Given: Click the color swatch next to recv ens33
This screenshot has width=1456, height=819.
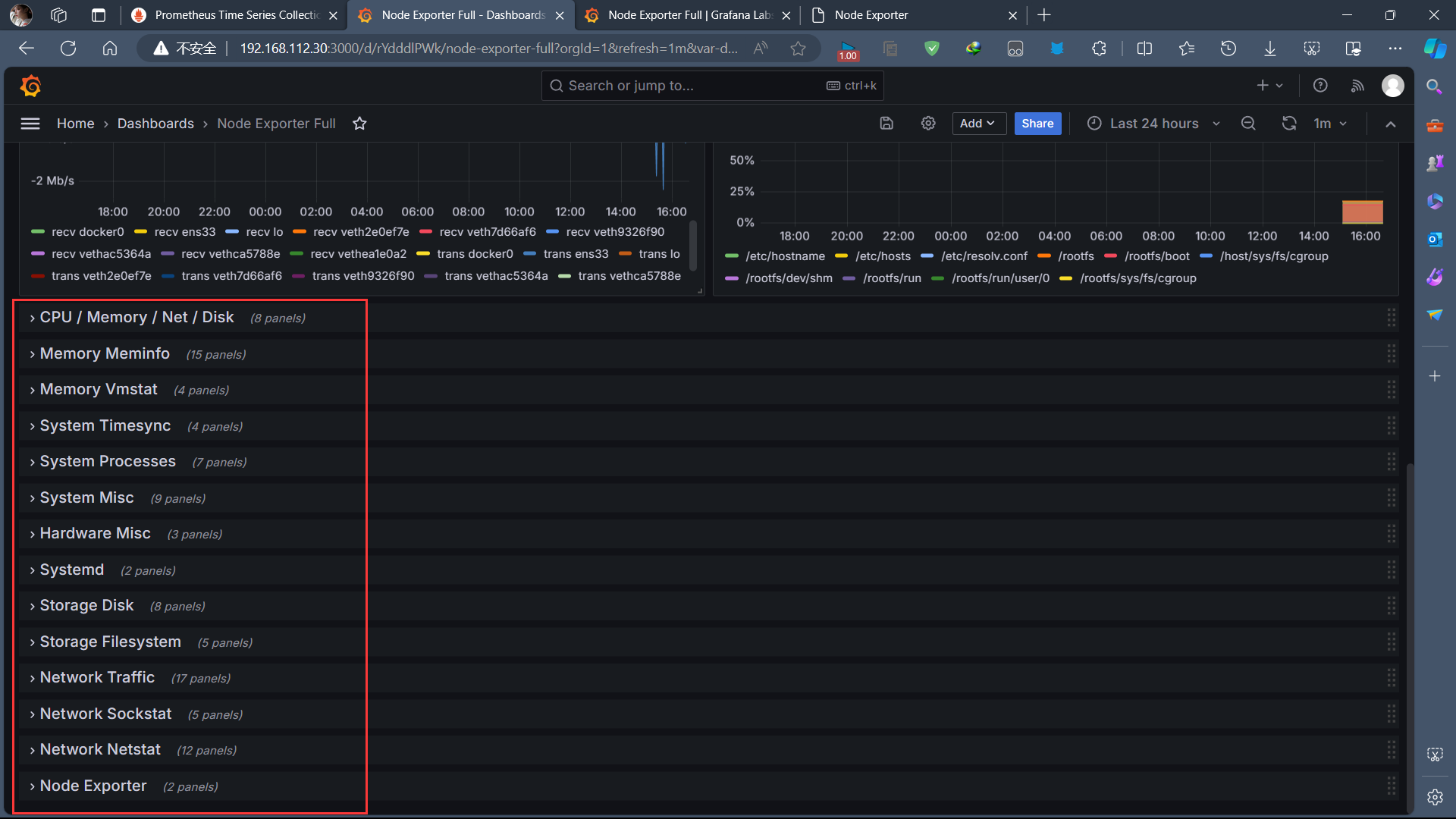Looking at the screenshot, I should 141,232.
